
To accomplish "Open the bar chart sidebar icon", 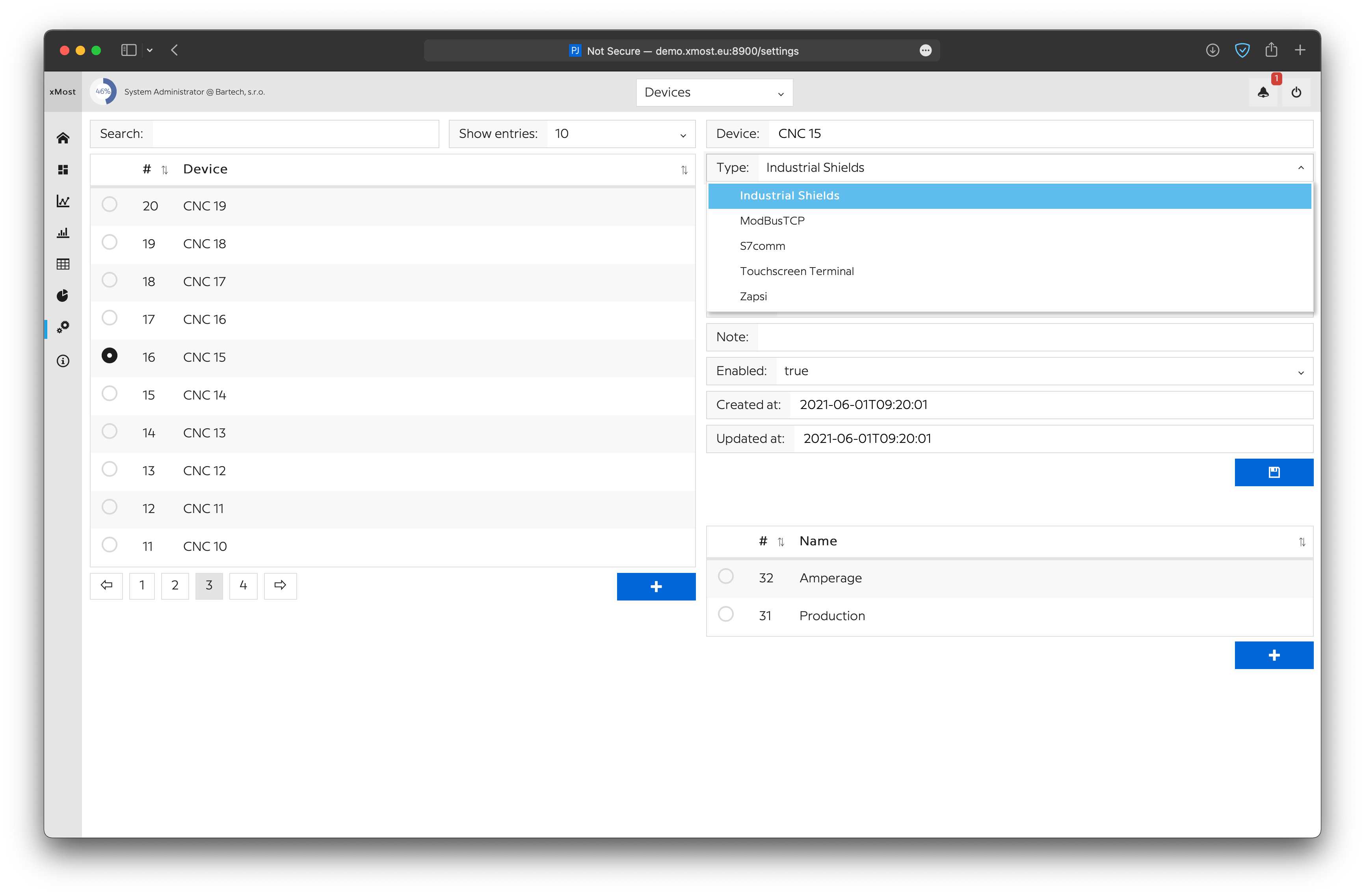I will click(63, 233).
